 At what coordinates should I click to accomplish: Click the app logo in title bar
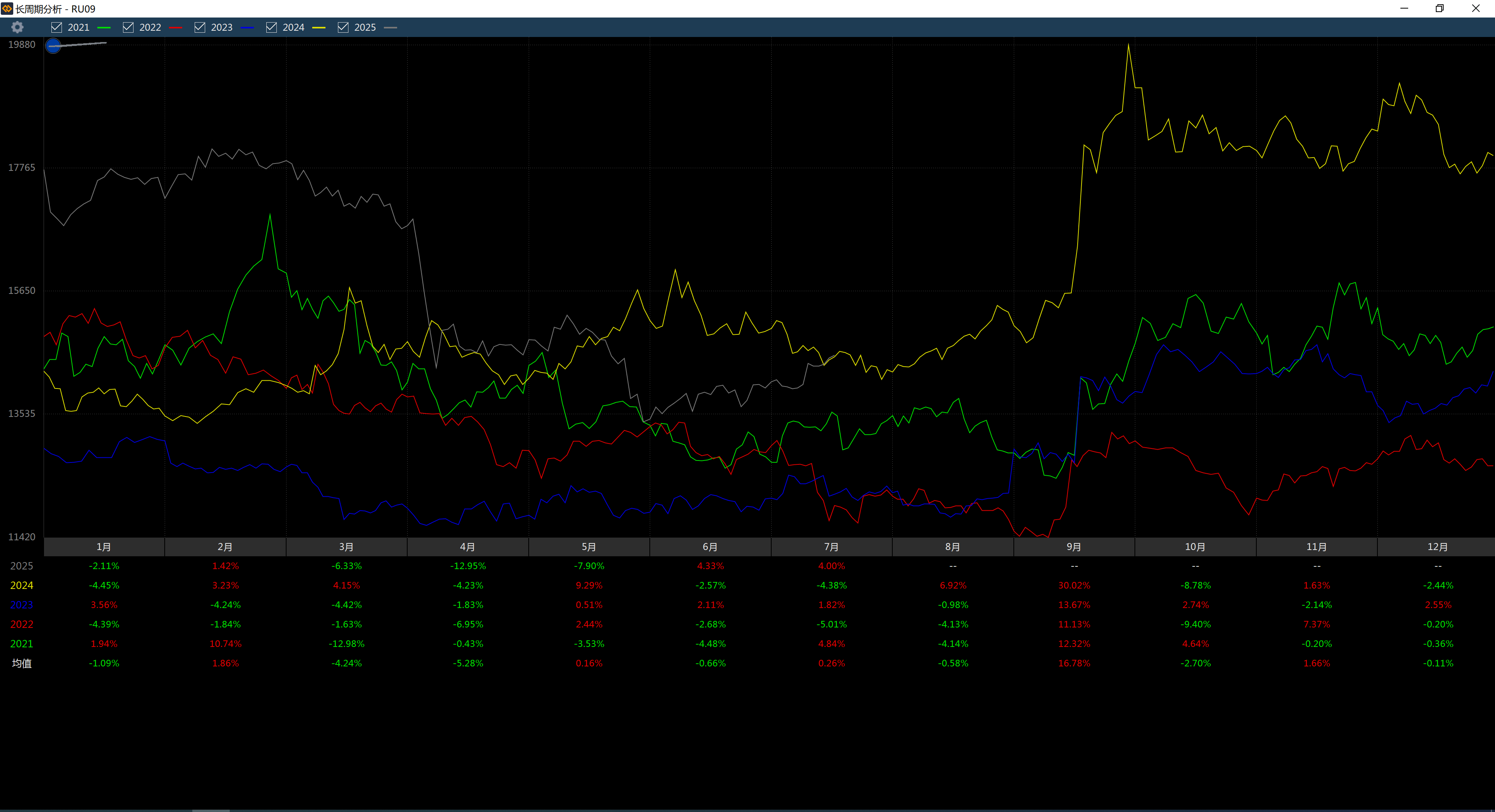(6, 9)
